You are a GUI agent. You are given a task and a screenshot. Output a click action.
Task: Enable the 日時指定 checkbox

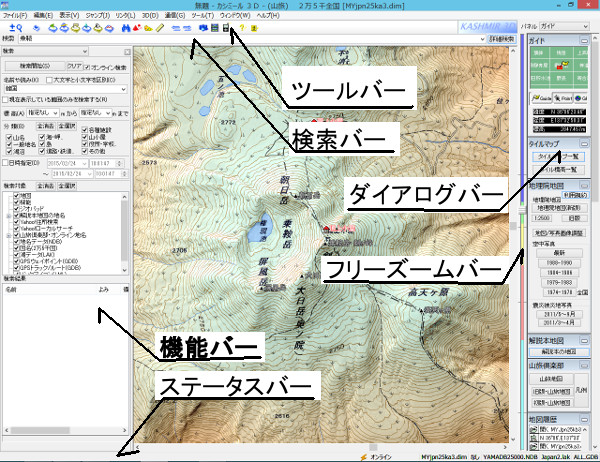click(x=7, y=162)
